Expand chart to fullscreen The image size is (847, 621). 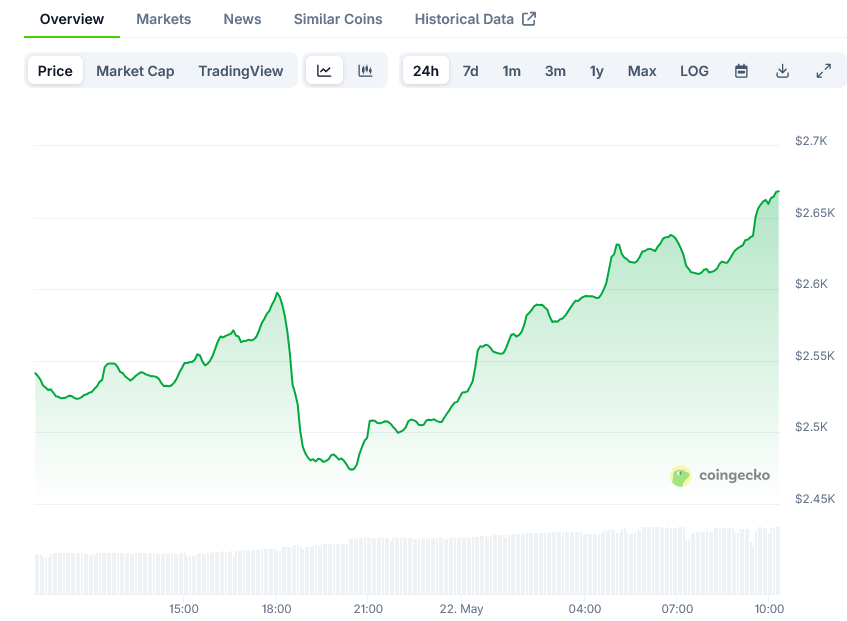coord(823,71)
